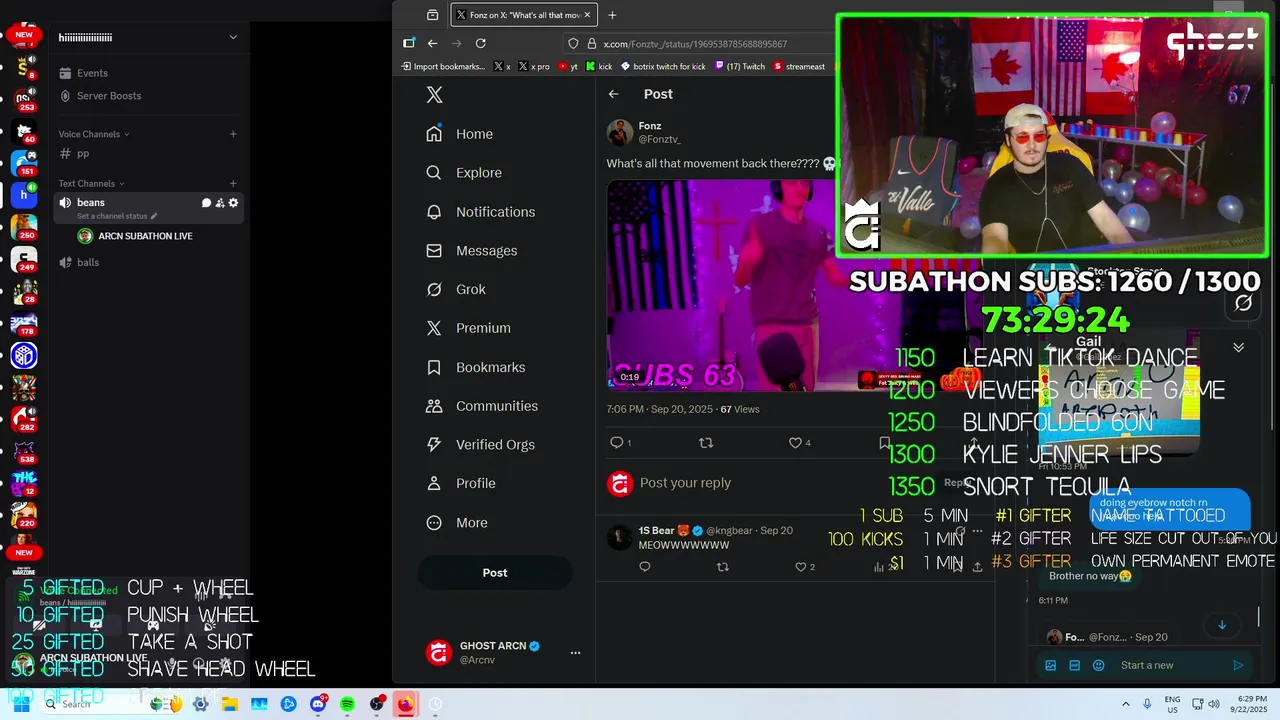Open the 'kick' bookmark

pyautogui.click(x=599, y=67)
